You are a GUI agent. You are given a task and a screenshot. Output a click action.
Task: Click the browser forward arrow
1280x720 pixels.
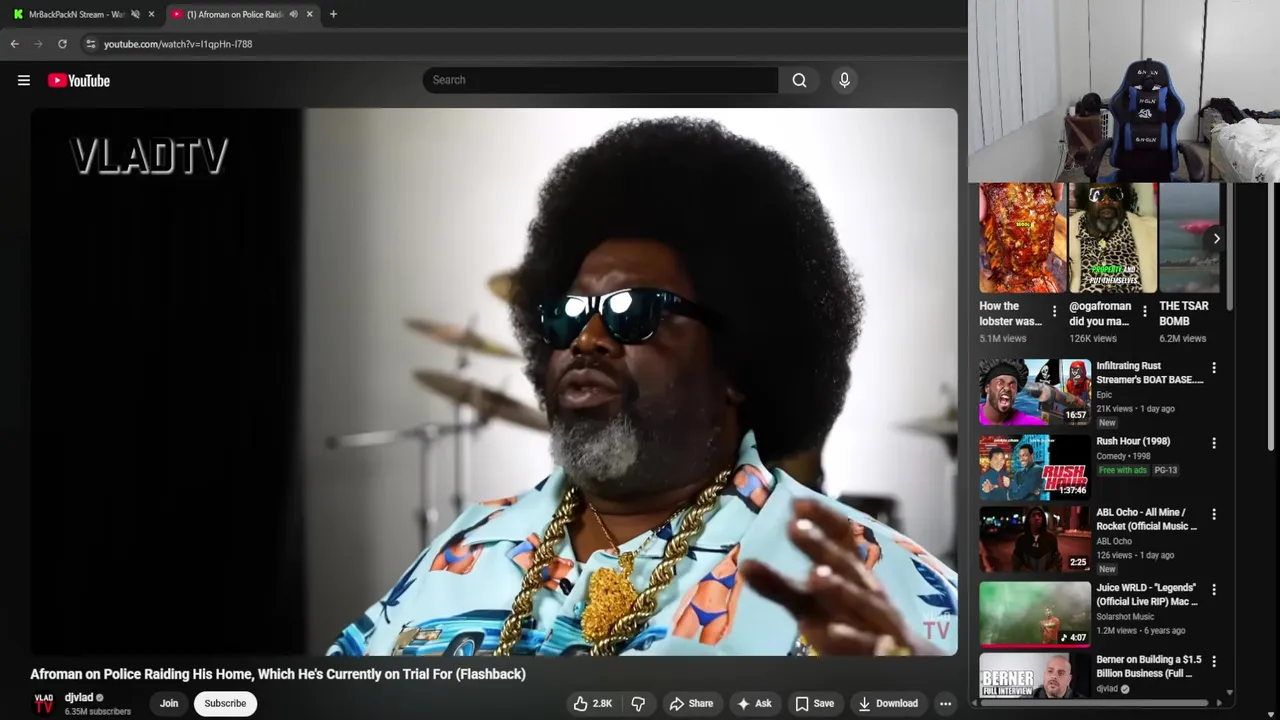tap(38, 44)
